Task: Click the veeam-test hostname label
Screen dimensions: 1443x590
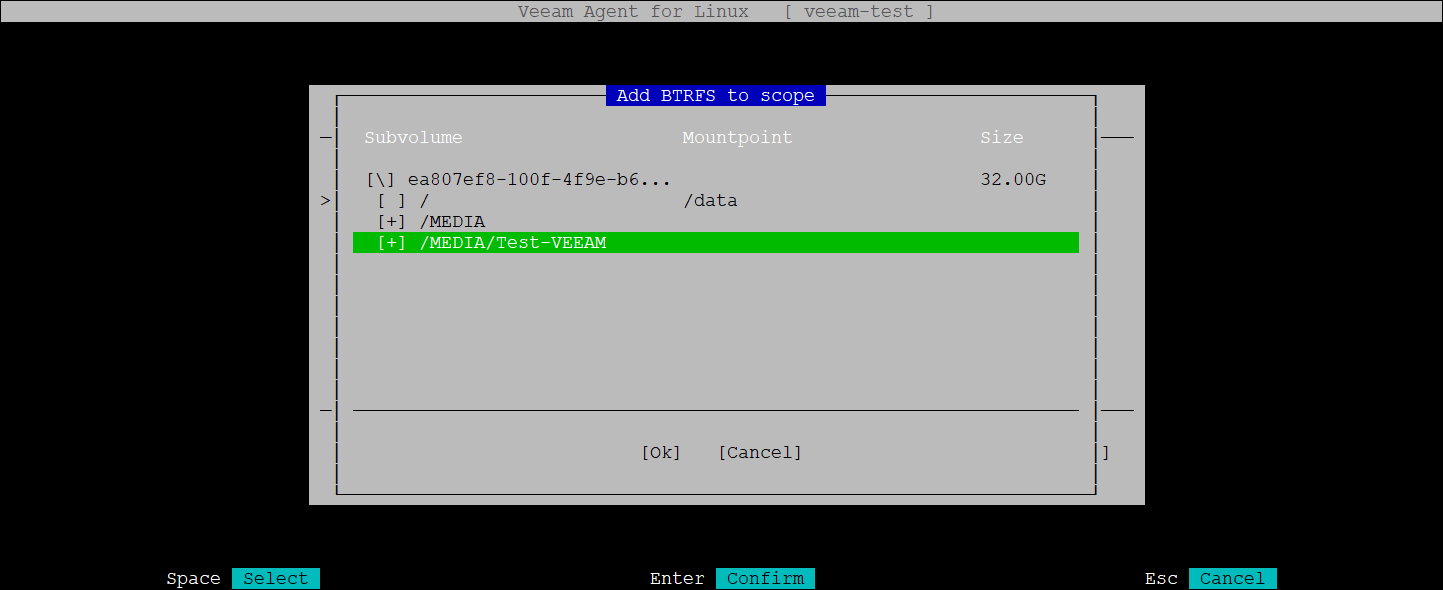Action: [860, 12]
